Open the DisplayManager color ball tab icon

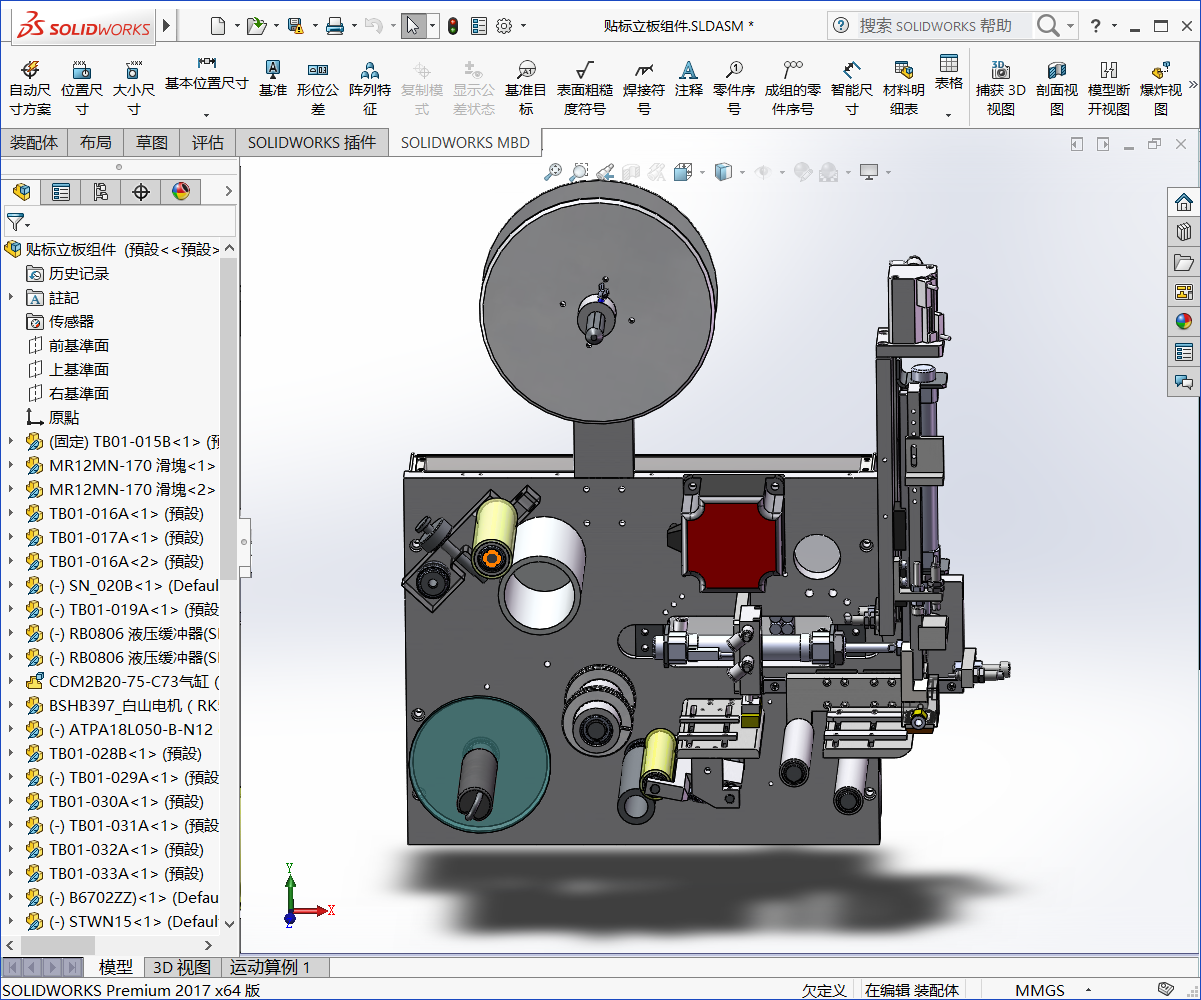(181, 192)
